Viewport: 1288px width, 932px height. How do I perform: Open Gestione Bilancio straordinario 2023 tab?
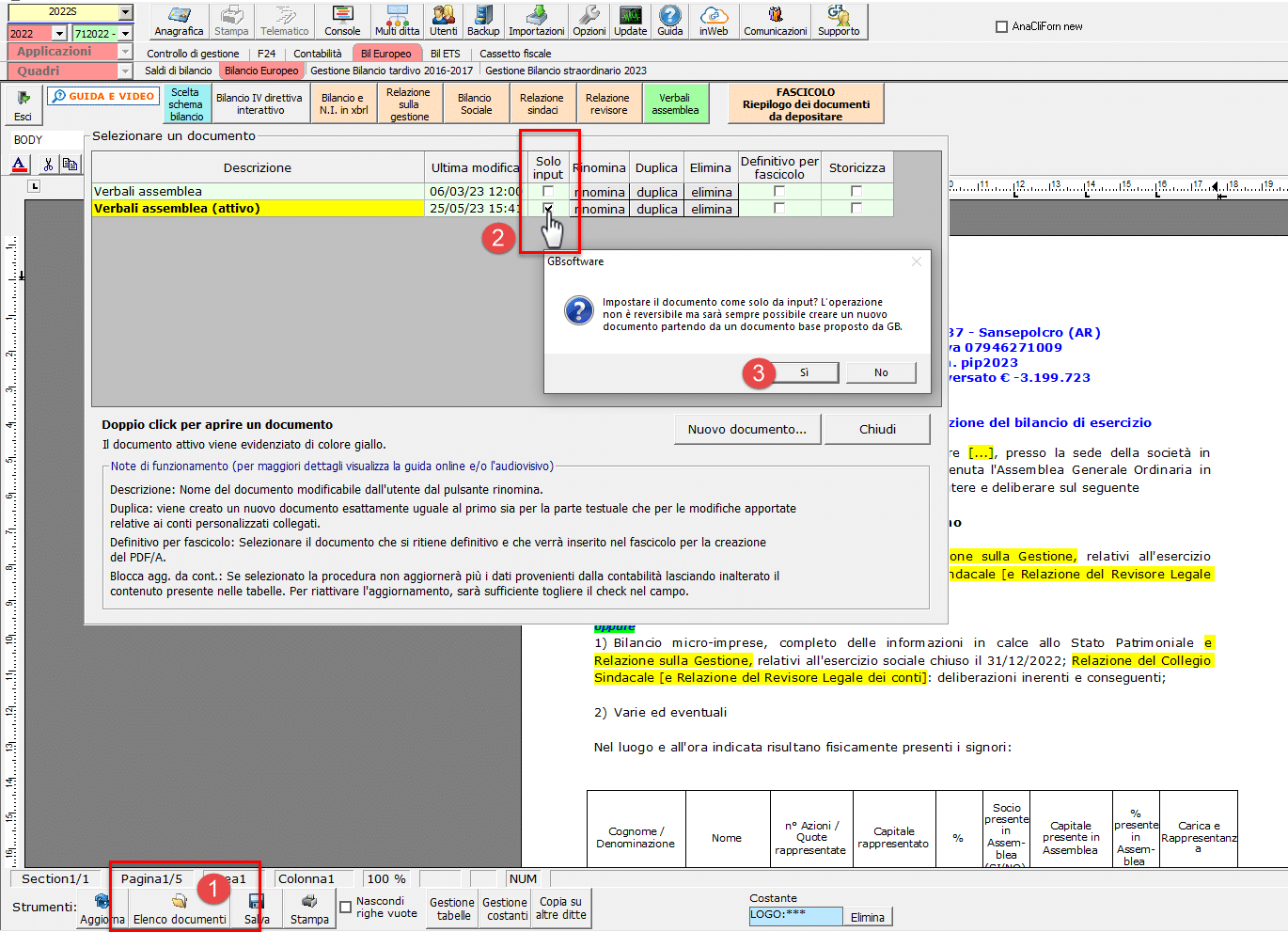566,71
